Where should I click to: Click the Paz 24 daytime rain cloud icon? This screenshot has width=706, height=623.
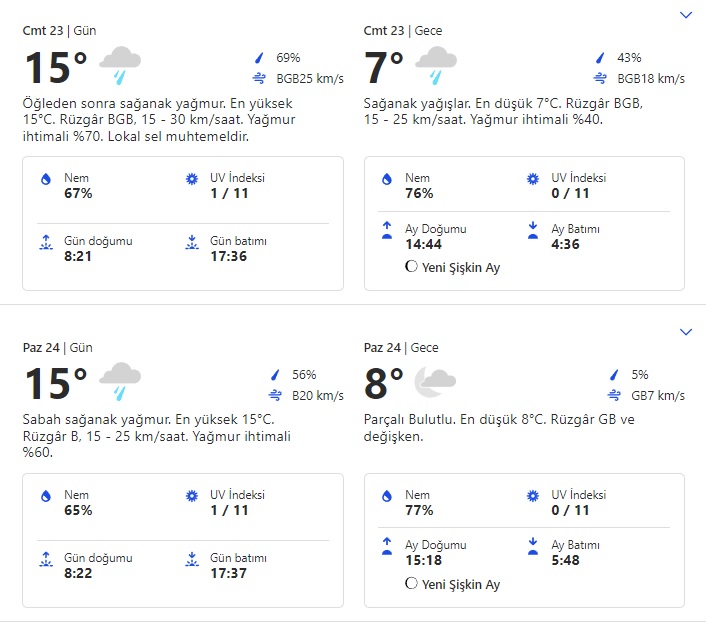point(120,381)
